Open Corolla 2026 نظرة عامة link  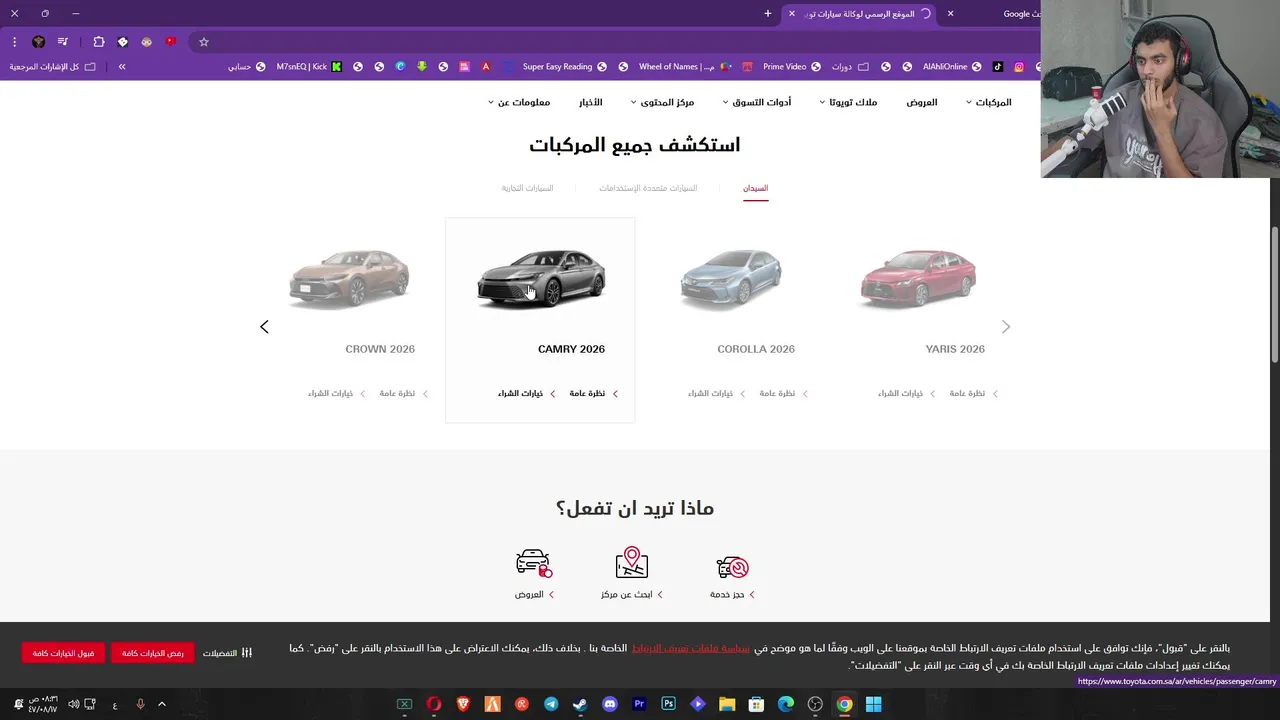coord(783,394)
